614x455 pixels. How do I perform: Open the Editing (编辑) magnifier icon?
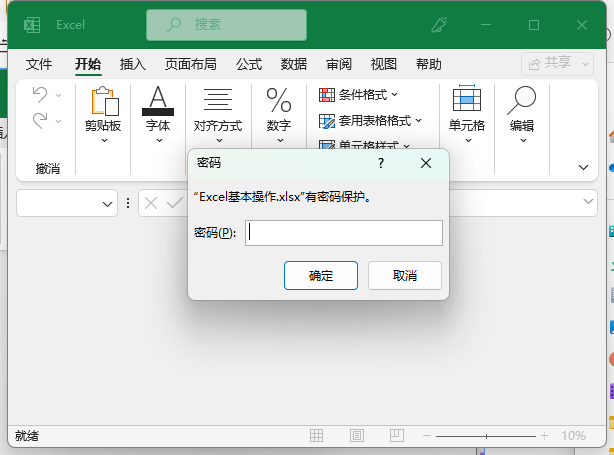[522, 101]
